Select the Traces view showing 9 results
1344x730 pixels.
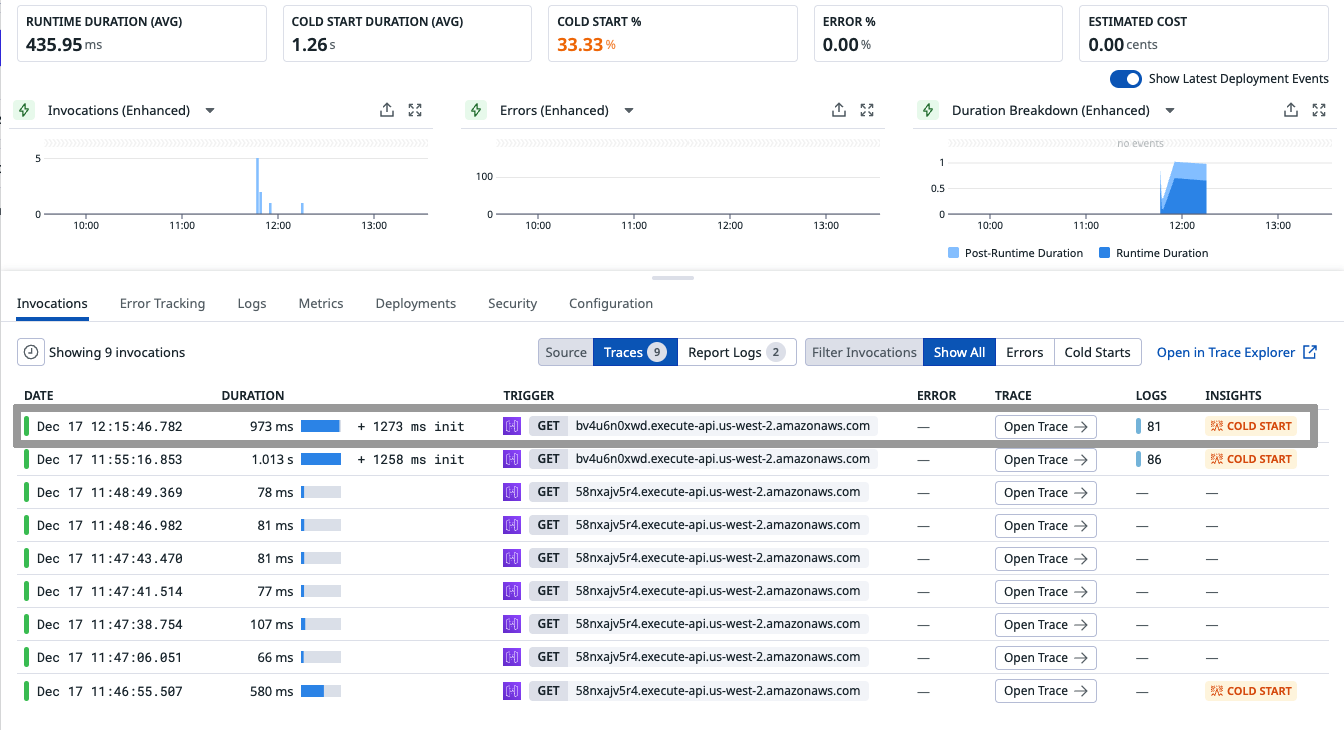pyautogui.click(x=634, y=352)
